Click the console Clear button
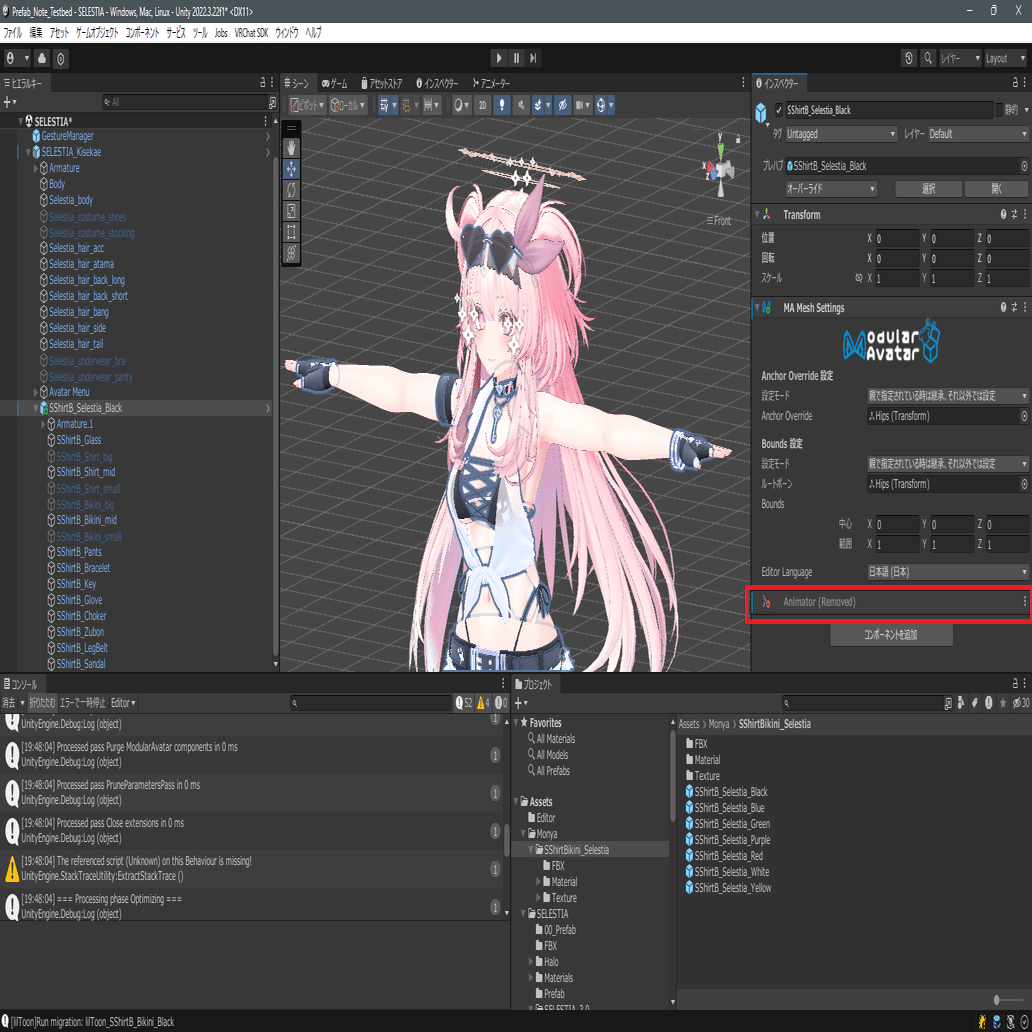The width and height of the screenshot is (1032, 1032). [9, 703]
